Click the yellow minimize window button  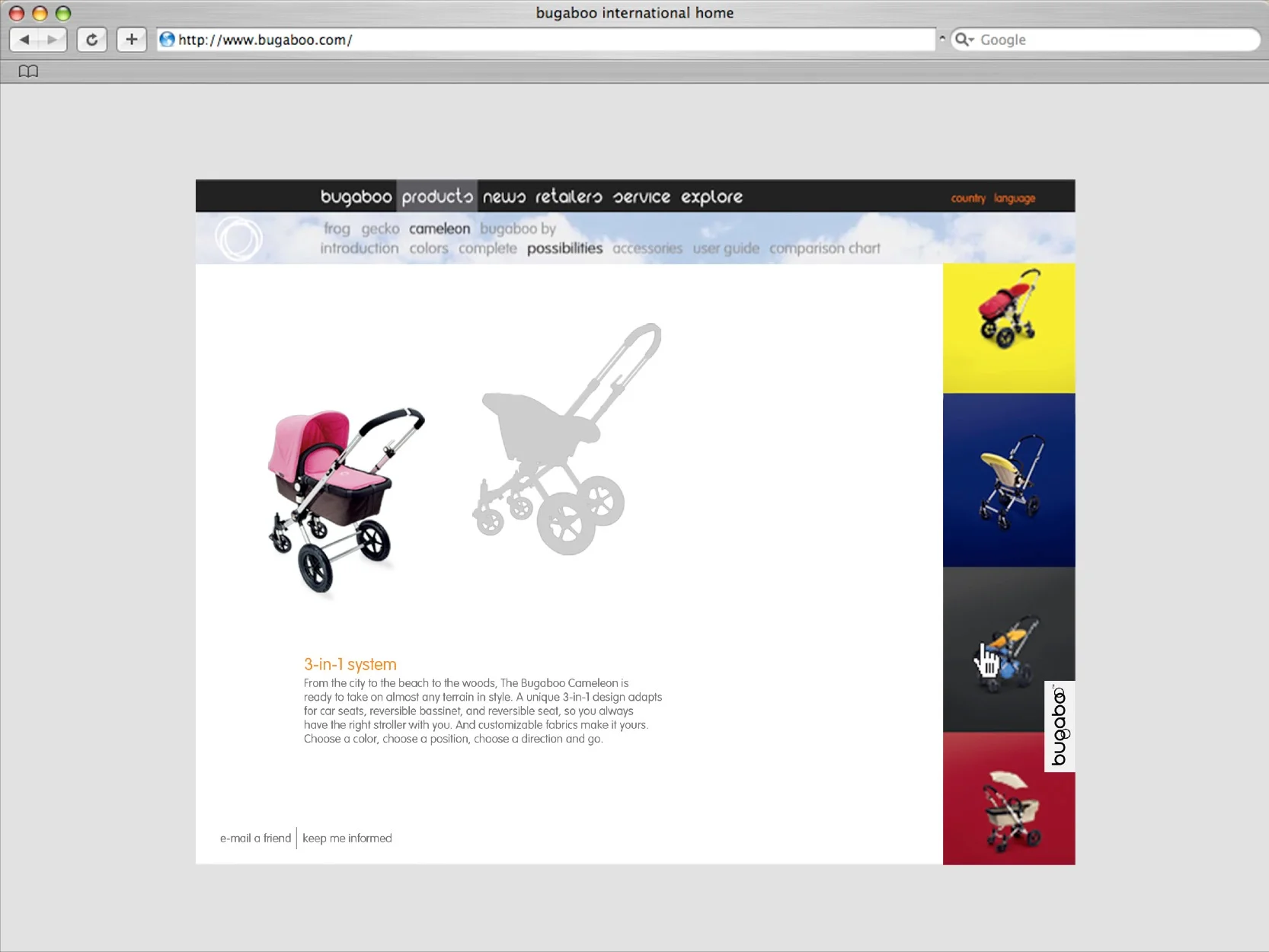(40, 13)
